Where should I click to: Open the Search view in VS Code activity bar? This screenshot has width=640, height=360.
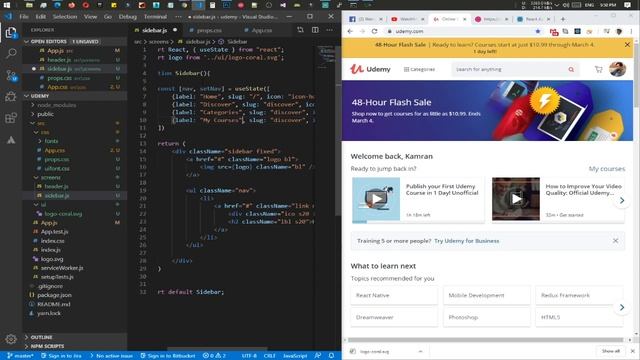pos(11,53)
